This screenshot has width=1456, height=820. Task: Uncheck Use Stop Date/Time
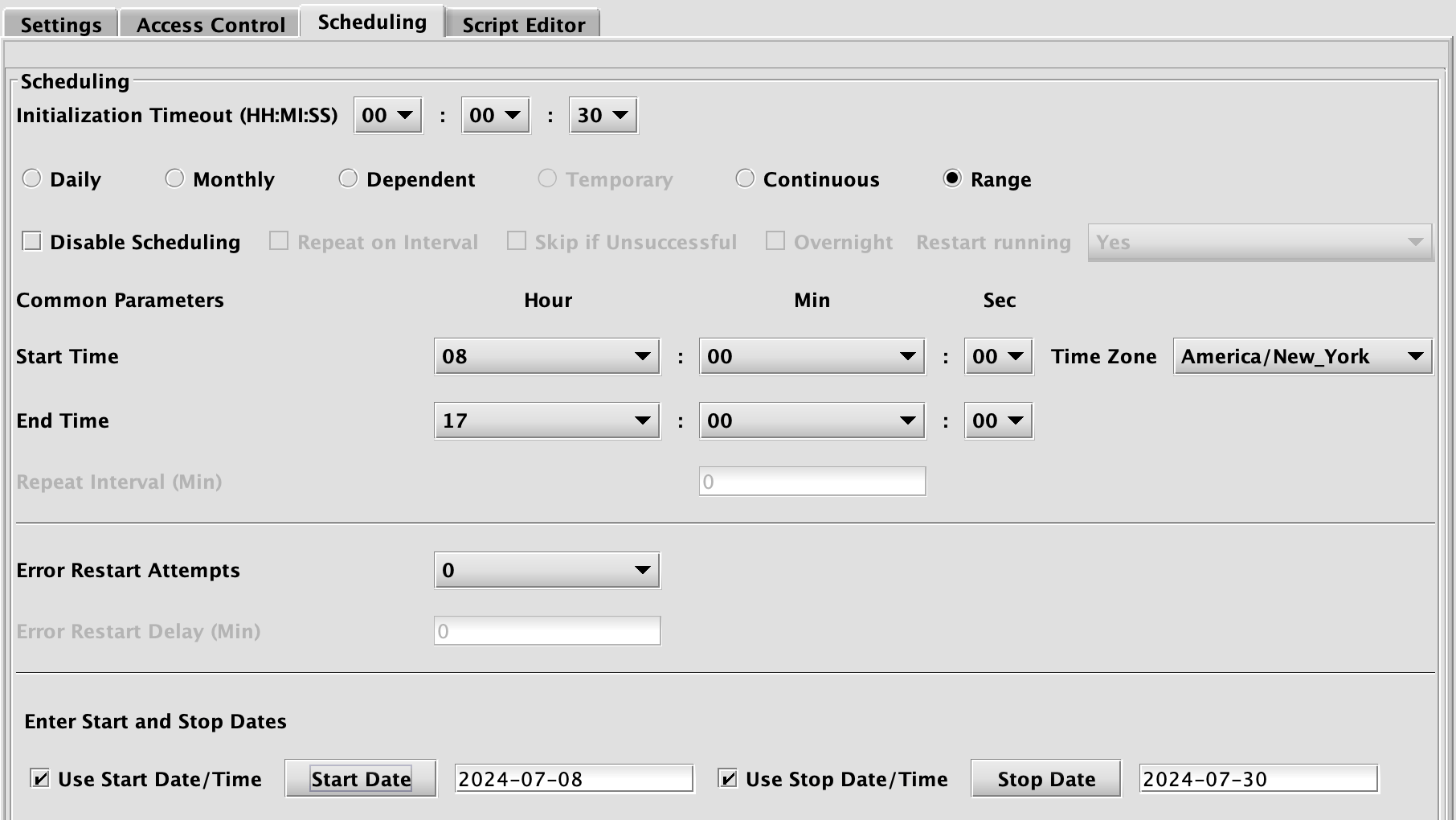[x=727, y=778]
